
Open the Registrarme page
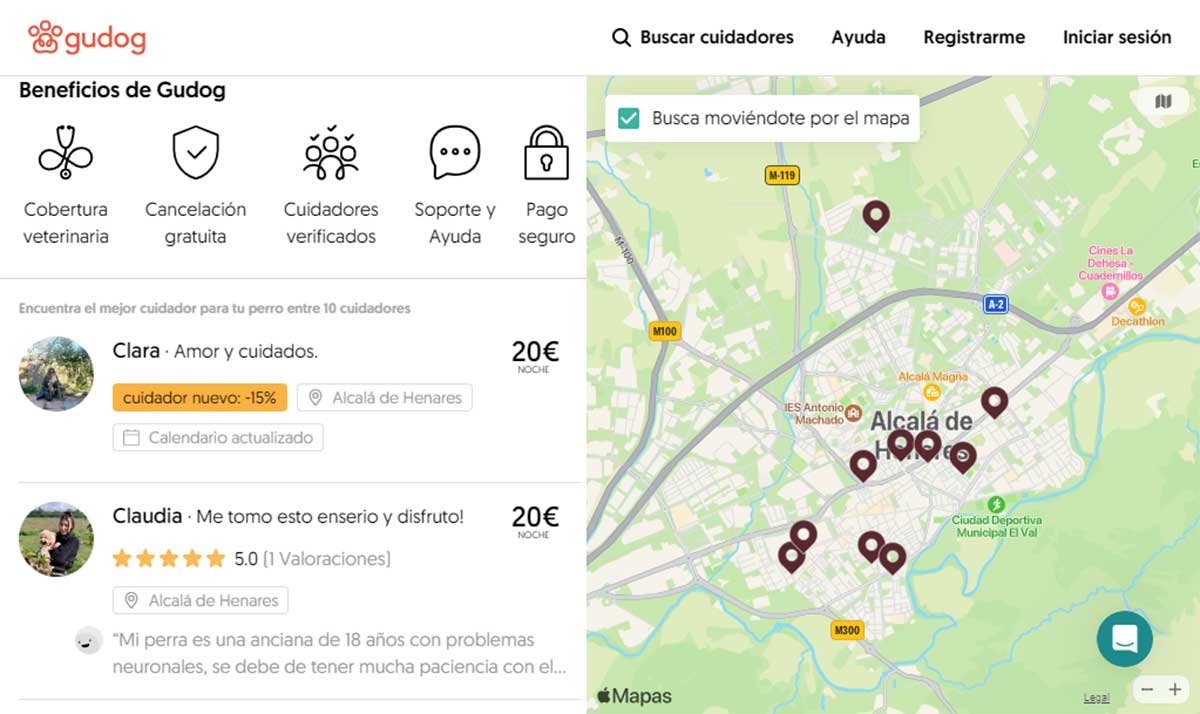click(973, 38)
